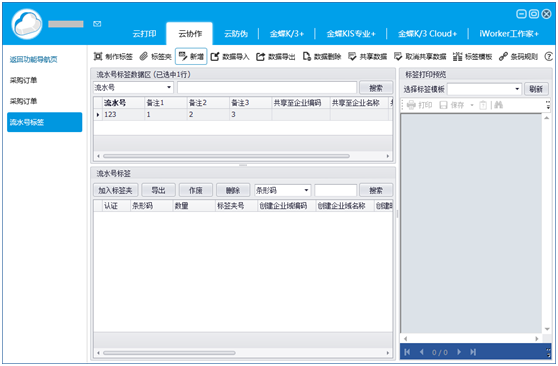Screen dimensions: 558x366
Task: Open the mail envelope icon
Action: click(x=97, y=24)
